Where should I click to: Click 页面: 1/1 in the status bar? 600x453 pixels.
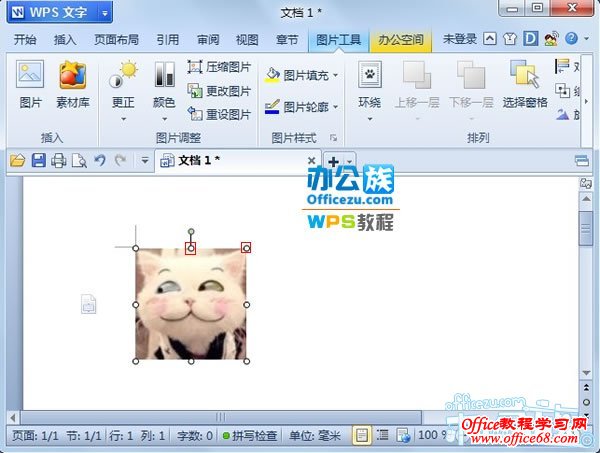click(x=35, y=435)
